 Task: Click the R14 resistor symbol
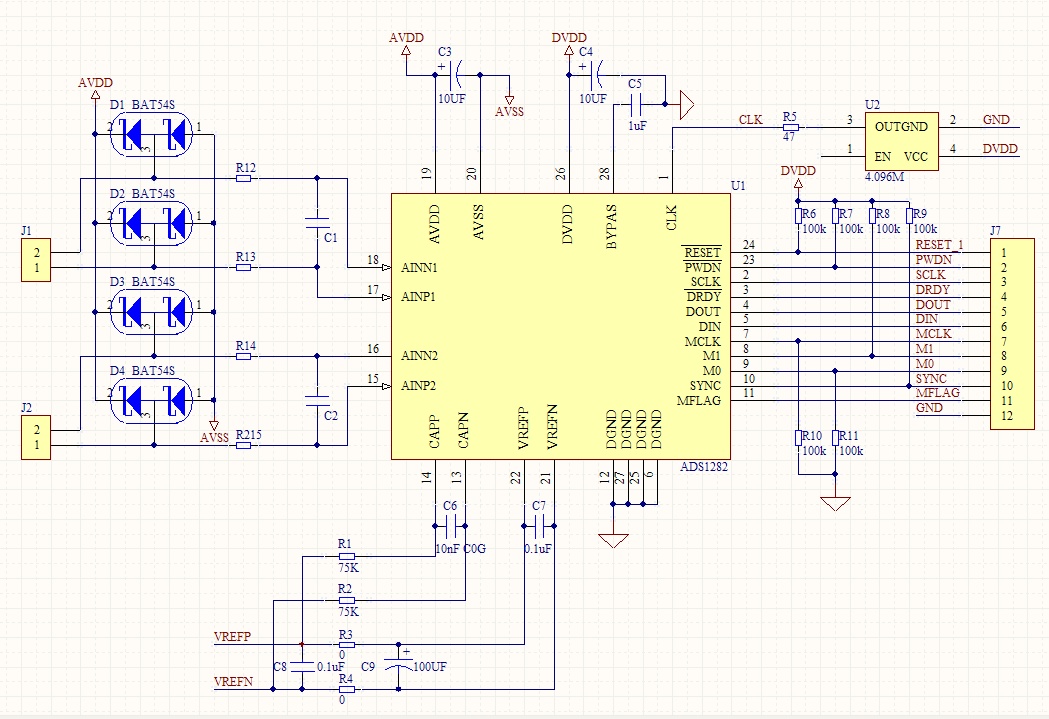pyautogui.click(x=244, y=356)
